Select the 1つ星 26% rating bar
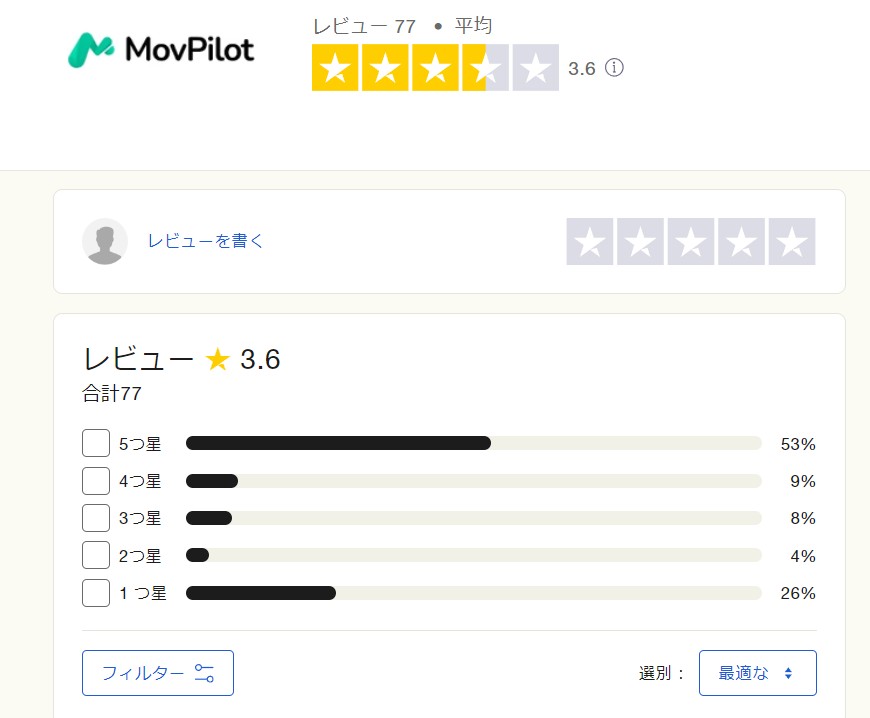Image resolution: width=870 pixels, height=718 pixels. coord(473,593)
